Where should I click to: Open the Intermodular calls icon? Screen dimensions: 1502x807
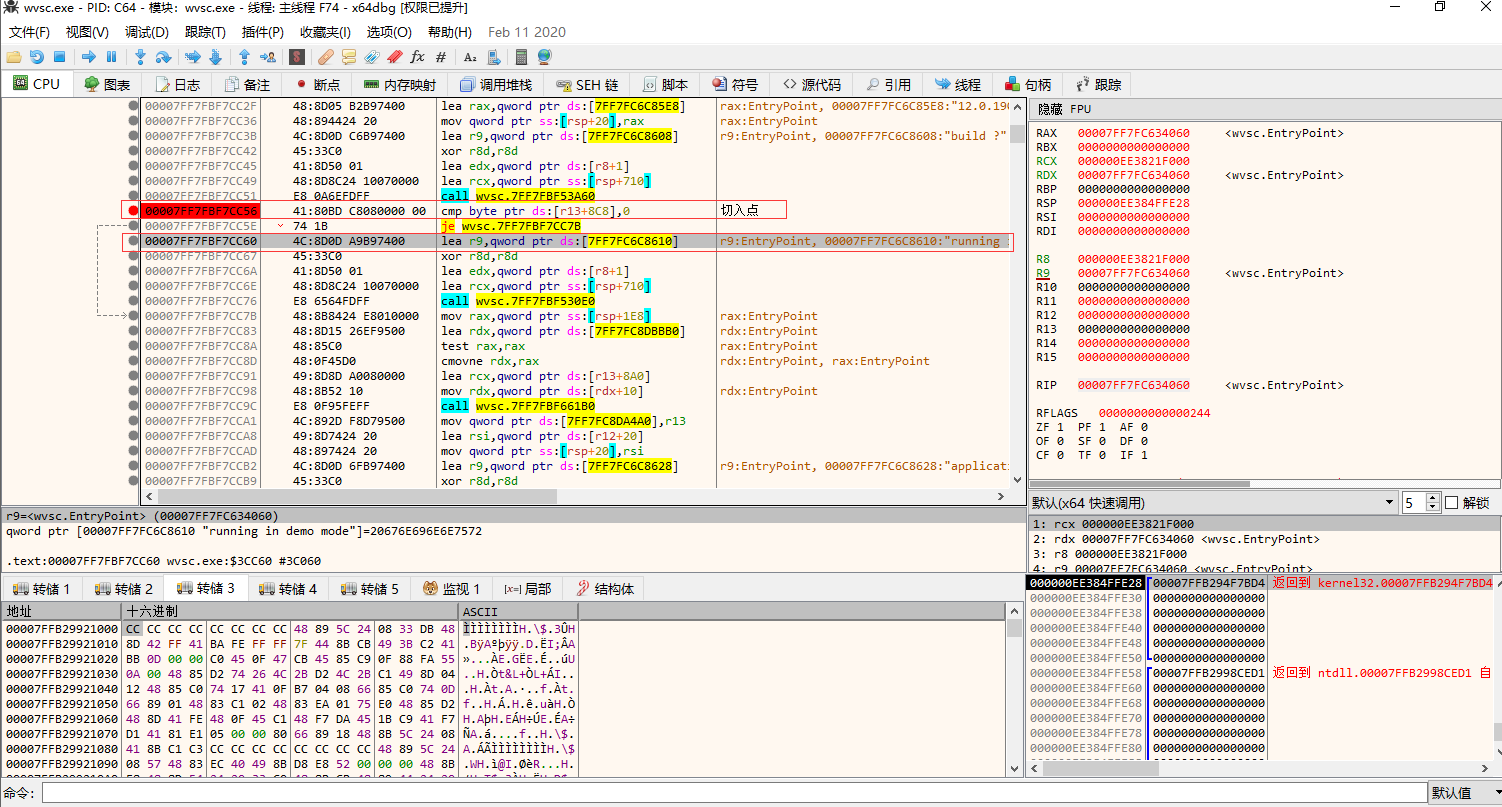tap(492, 57)
